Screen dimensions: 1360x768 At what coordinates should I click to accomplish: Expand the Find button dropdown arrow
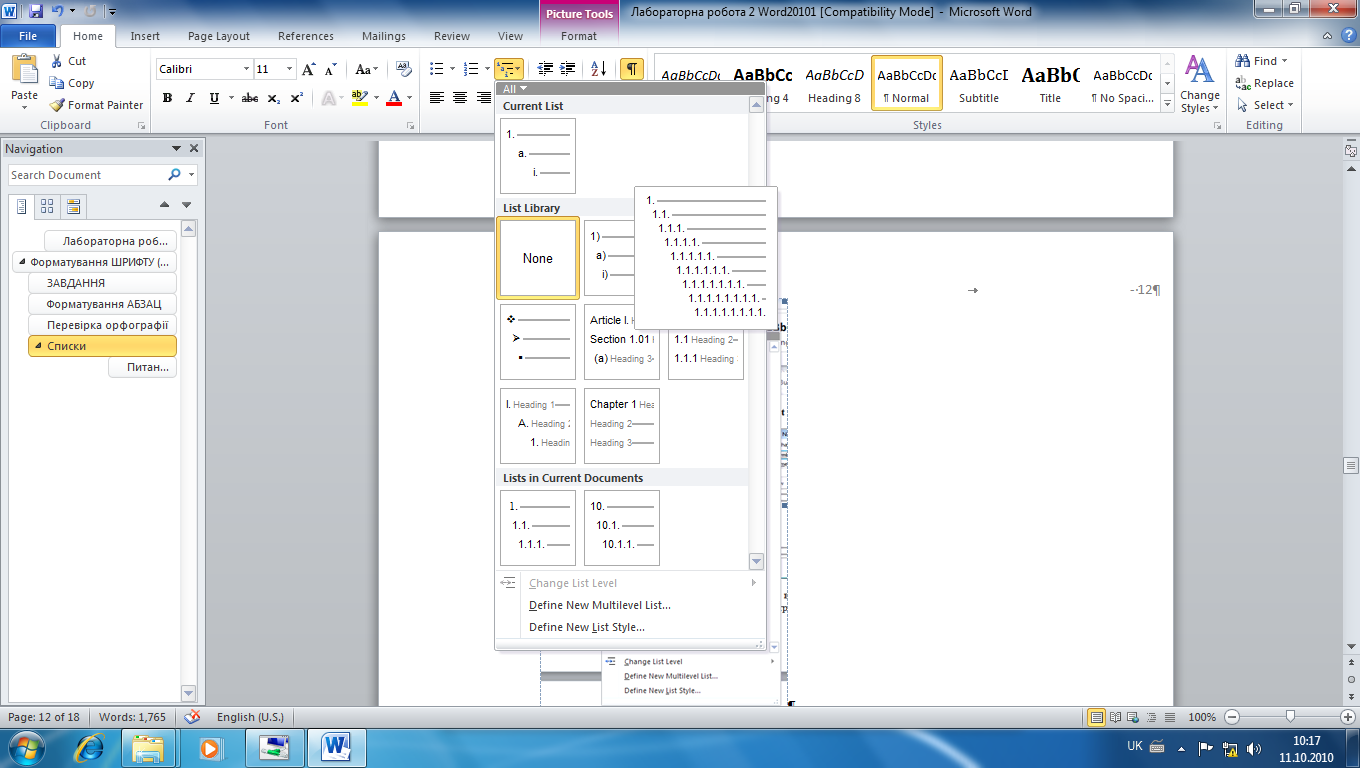(1285, 61)
